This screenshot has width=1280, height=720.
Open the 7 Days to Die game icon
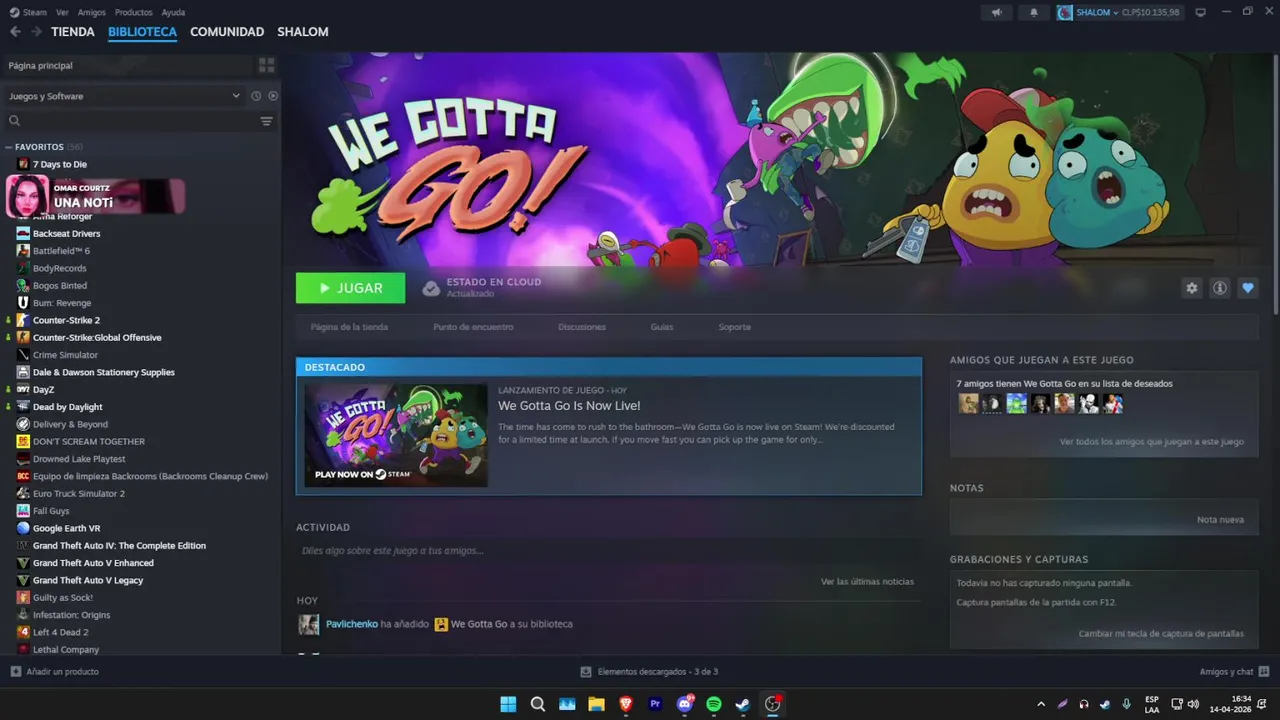(x=23, y=164)
